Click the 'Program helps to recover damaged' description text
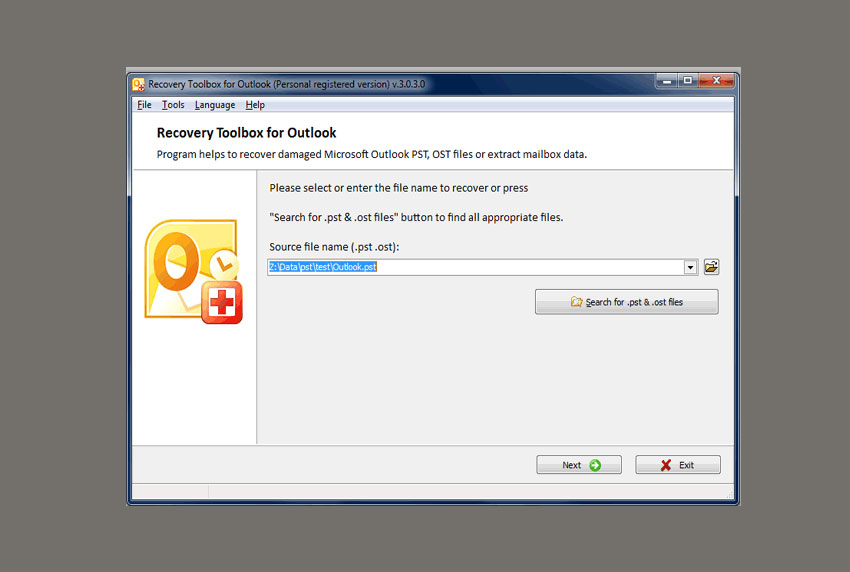850x572 pixels. 371,155
